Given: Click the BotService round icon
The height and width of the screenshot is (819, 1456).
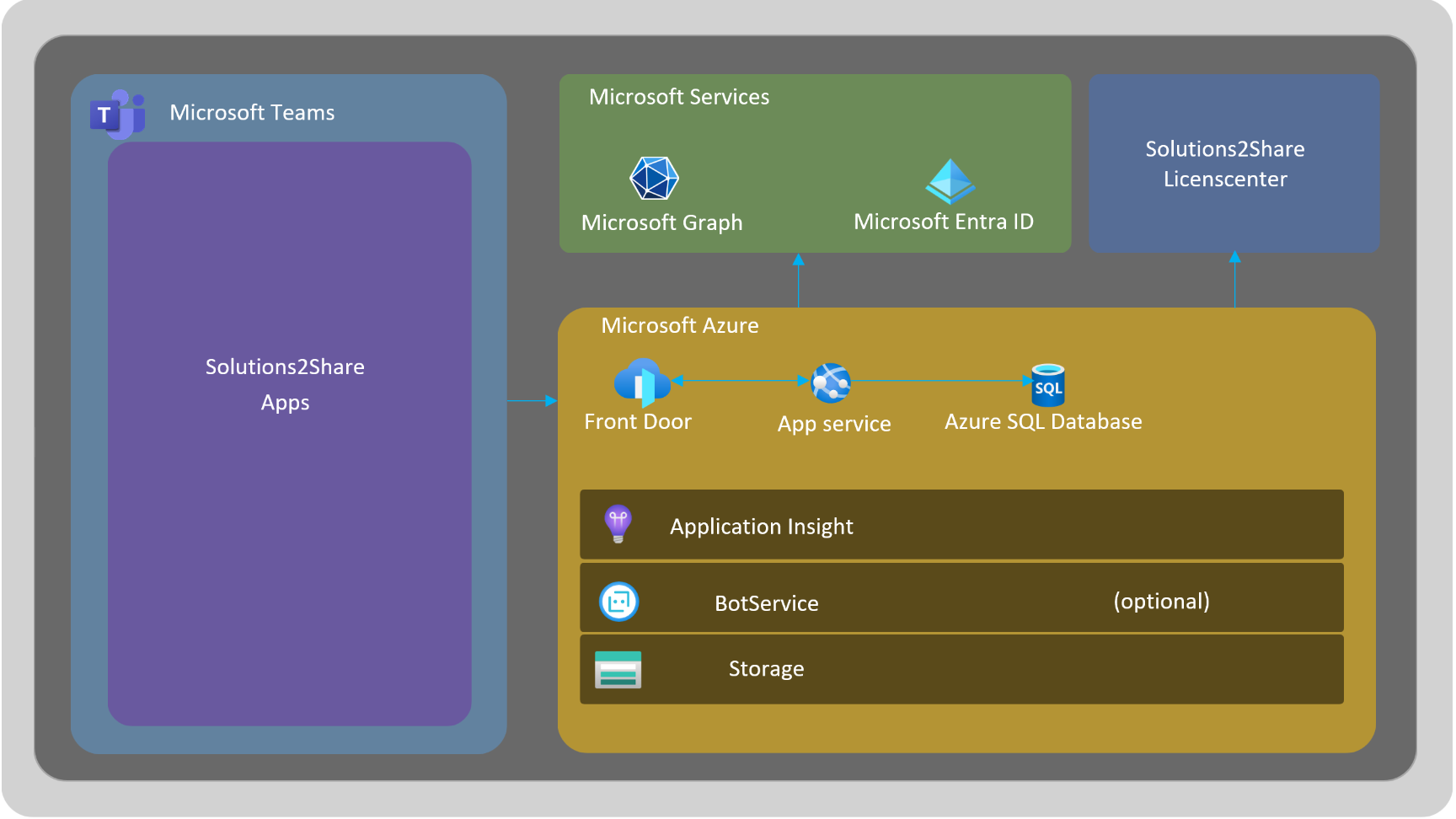Looking at the screenshot, I should point(619,602).
